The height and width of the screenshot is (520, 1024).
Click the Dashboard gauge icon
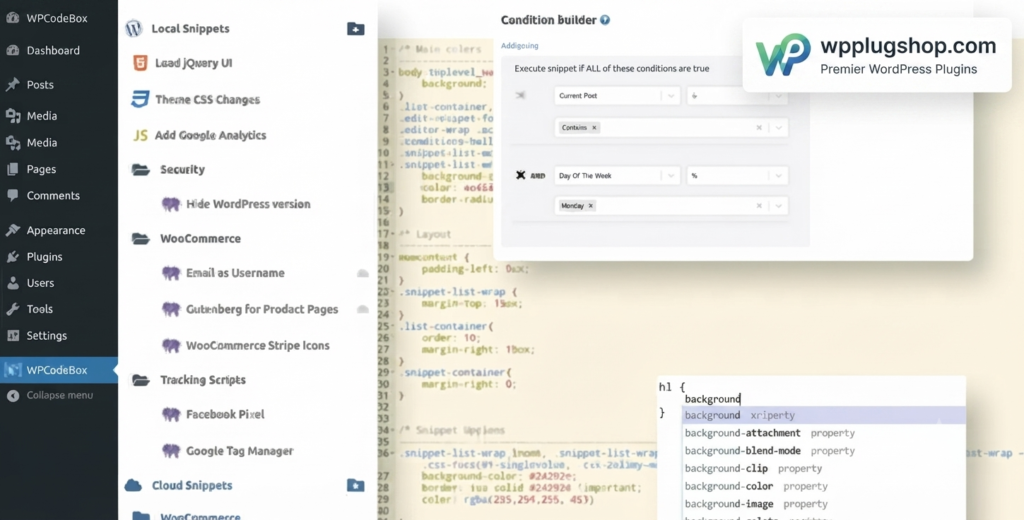(12, 50)
